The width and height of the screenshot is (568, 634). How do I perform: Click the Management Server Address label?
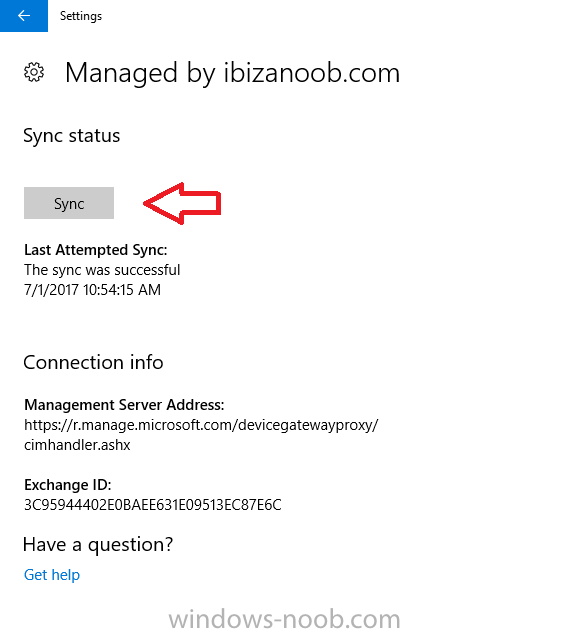point(124,405)
